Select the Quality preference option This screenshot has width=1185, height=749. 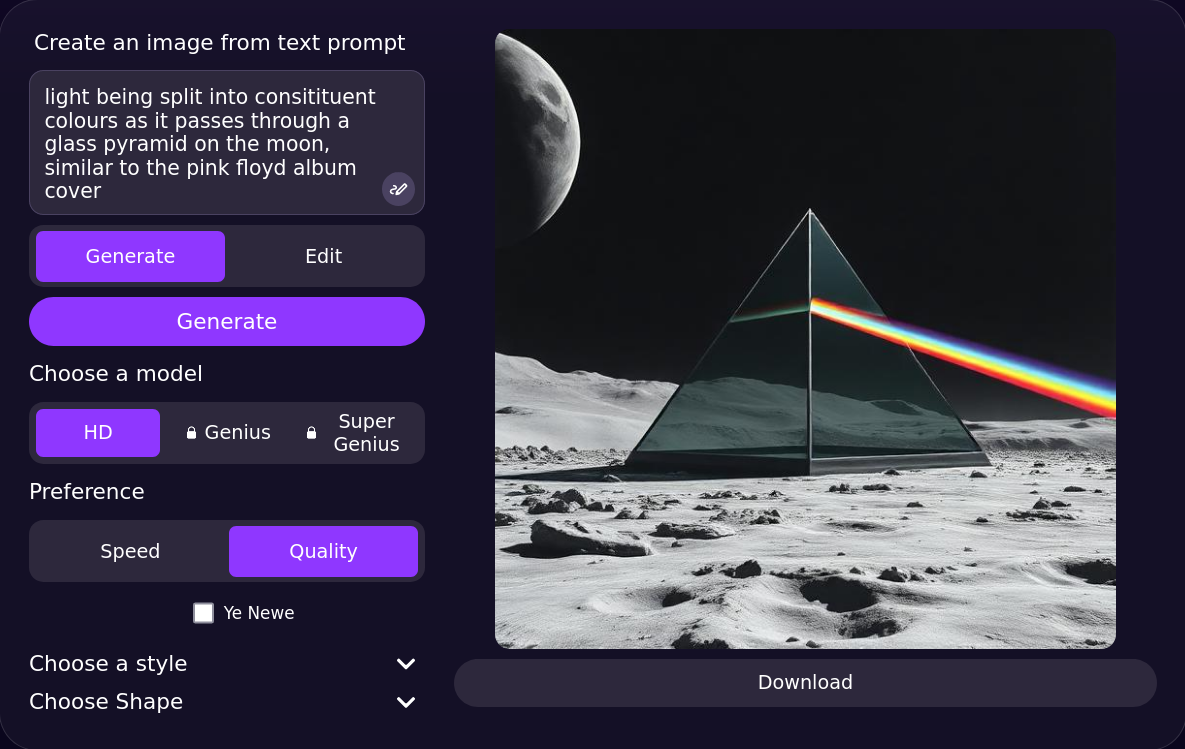(323, 551)
